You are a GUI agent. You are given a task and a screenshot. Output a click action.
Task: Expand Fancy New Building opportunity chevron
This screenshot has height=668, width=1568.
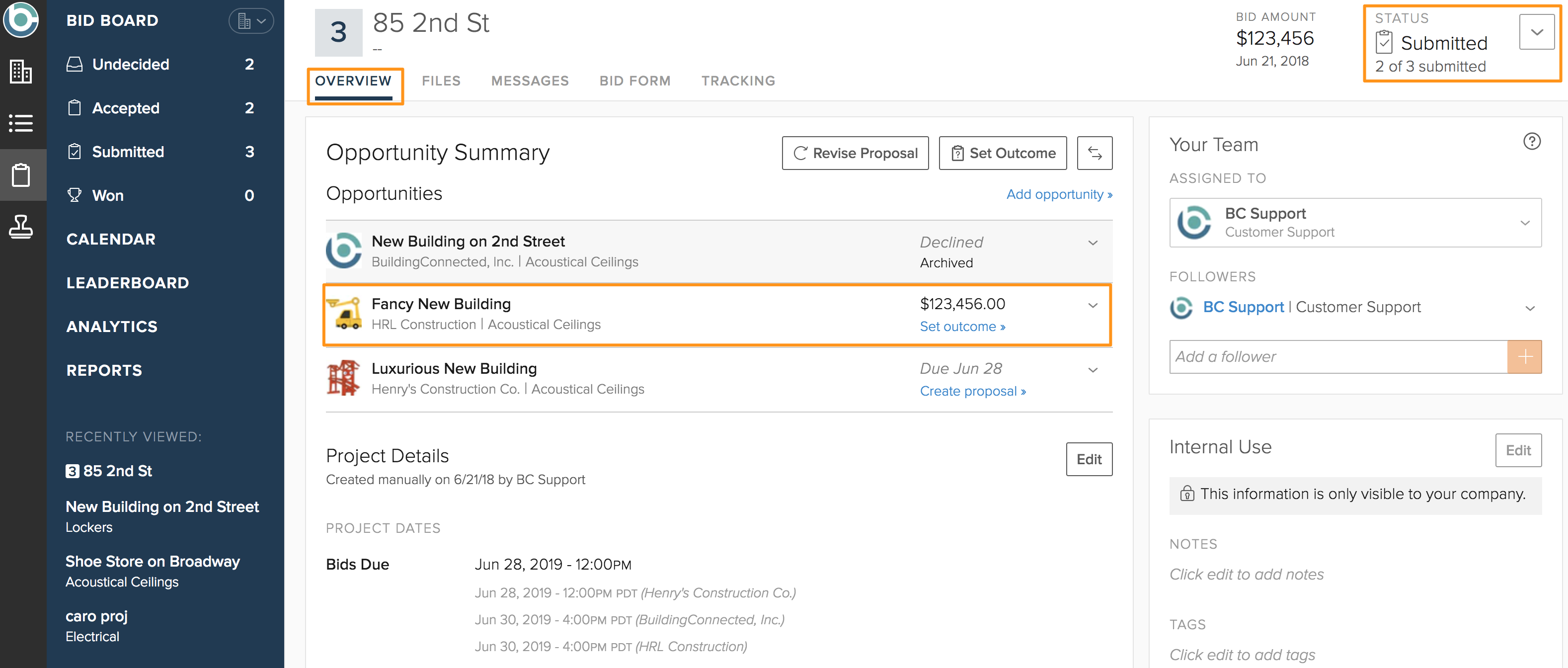pos(1093,306)
